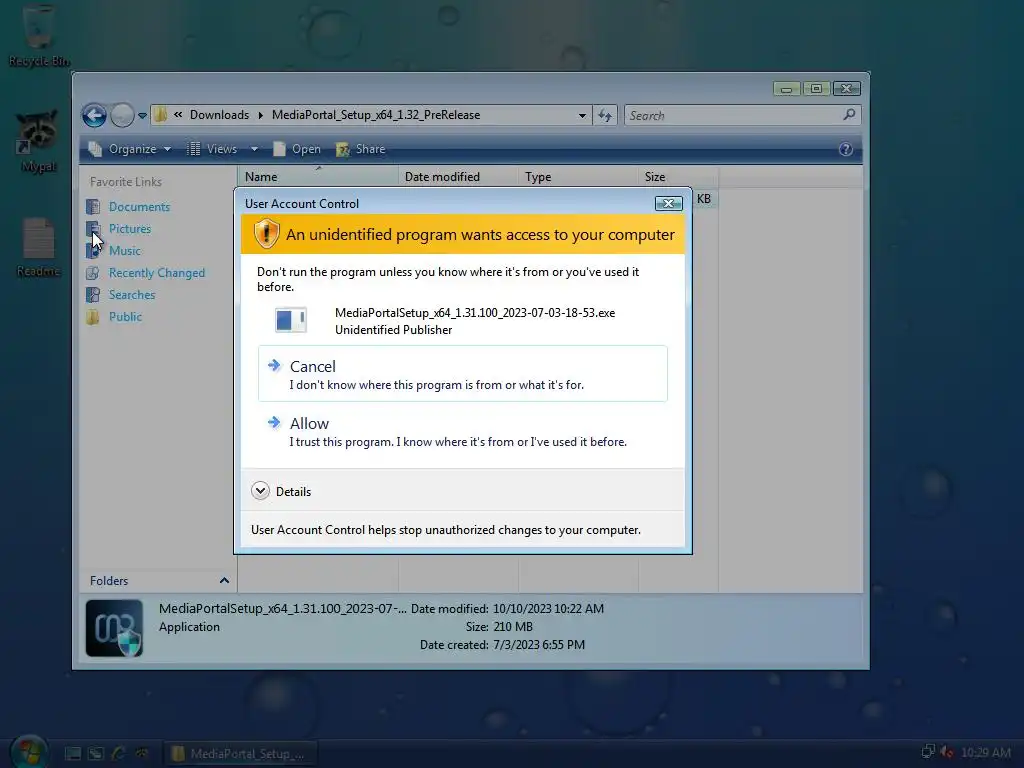The width and height of the screenshot is (1024, 768).
Task: Click the Searches icon in the sidebar
Action: tap(93, 295)
